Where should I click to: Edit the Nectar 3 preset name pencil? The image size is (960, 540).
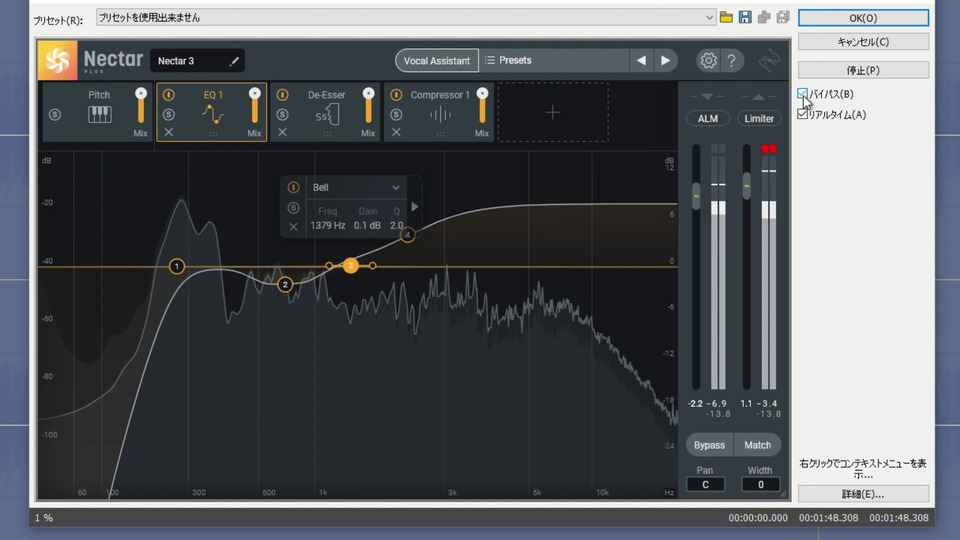click(234, 61)
